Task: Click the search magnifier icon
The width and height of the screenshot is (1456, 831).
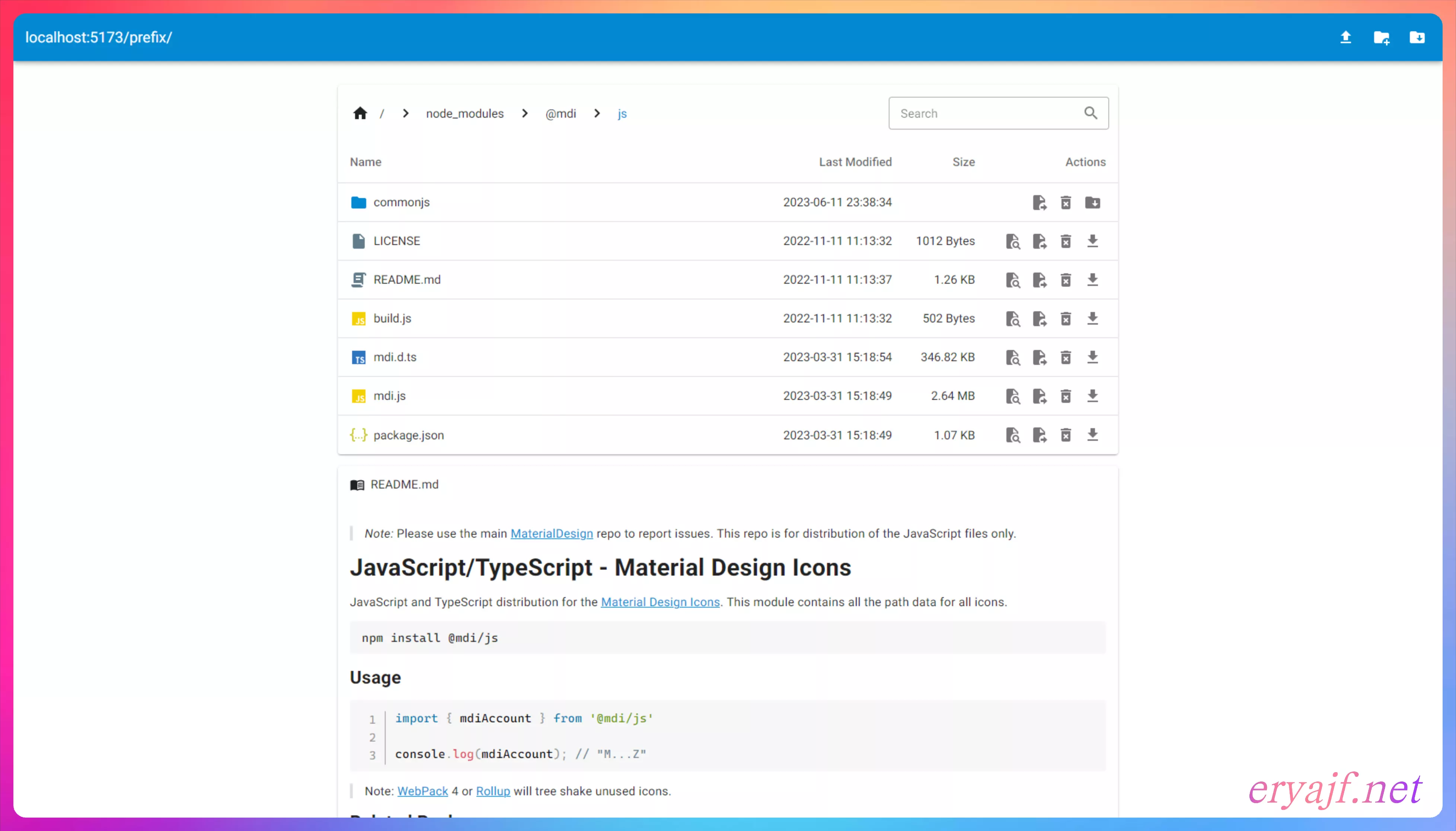Action: (1090, 113)
